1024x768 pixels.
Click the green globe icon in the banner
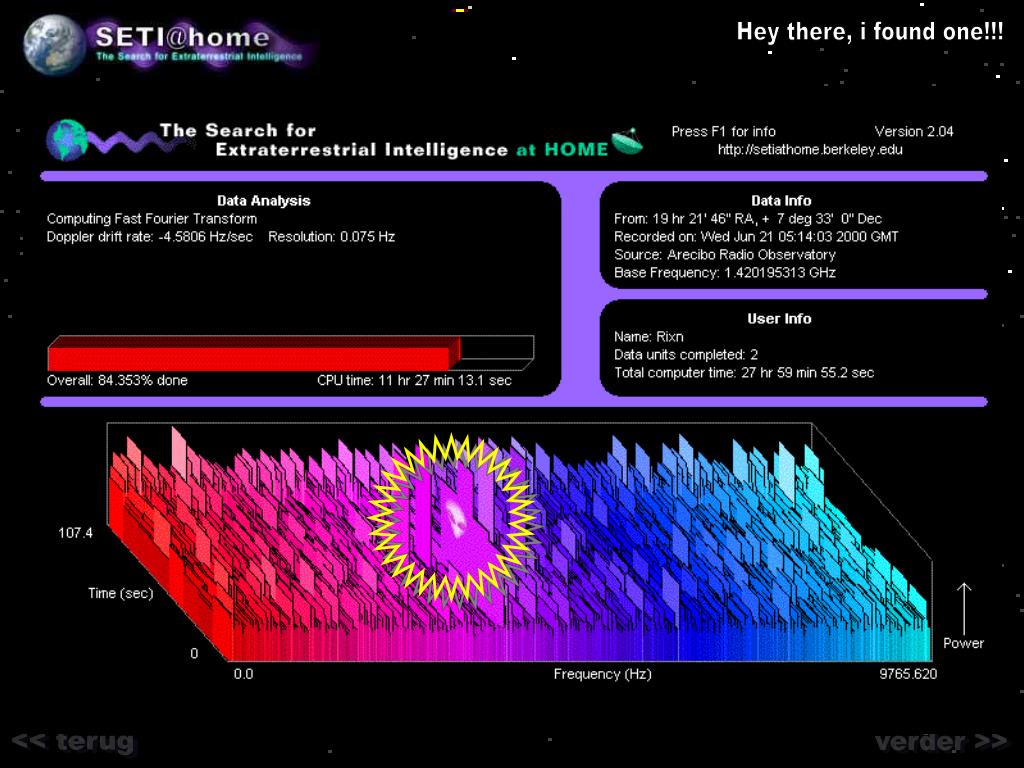pos(67,140)
